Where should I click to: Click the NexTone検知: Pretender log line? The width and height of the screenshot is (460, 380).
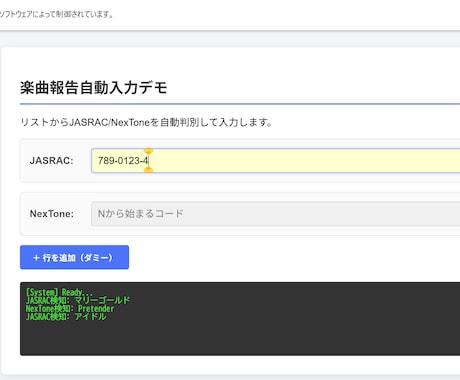[70, 308]
